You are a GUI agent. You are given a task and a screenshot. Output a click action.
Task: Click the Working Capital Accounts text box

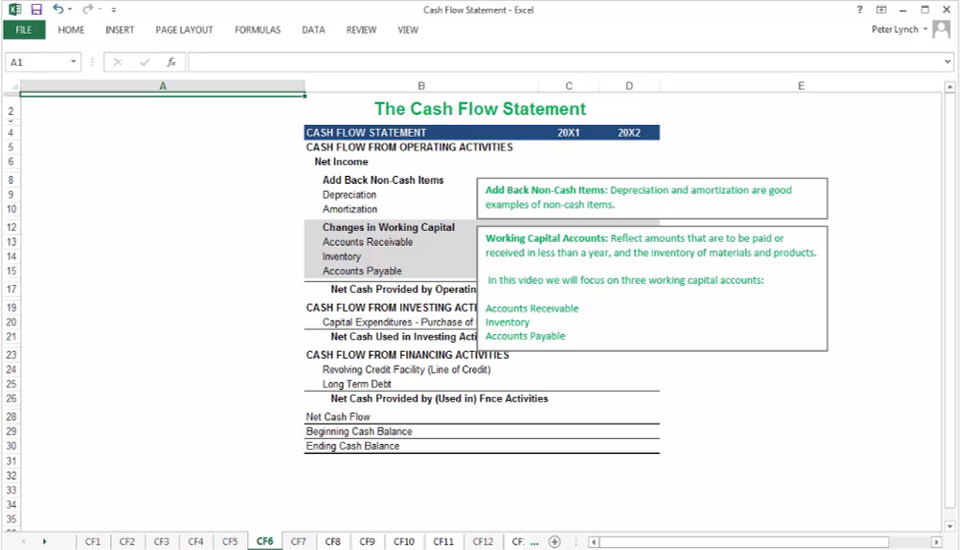652,288
